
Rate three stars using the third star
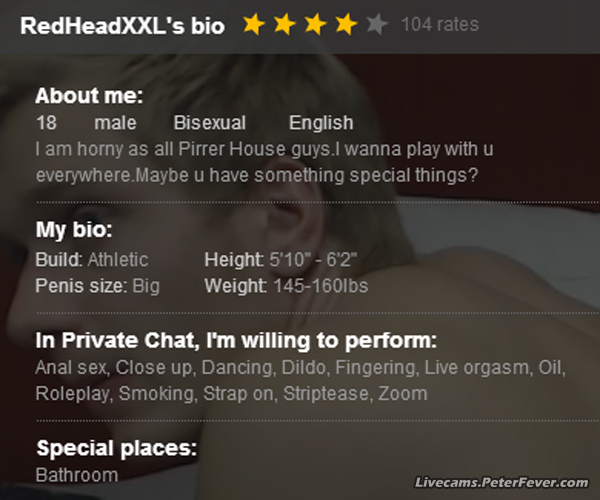(315, 24)
